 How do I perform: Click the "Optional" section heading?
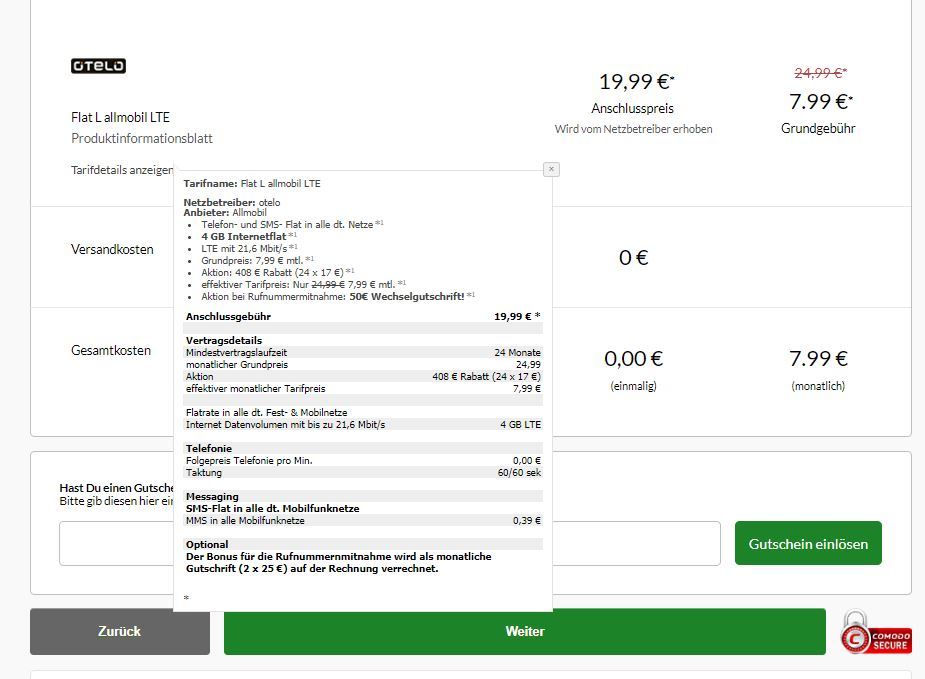[207, 544]
